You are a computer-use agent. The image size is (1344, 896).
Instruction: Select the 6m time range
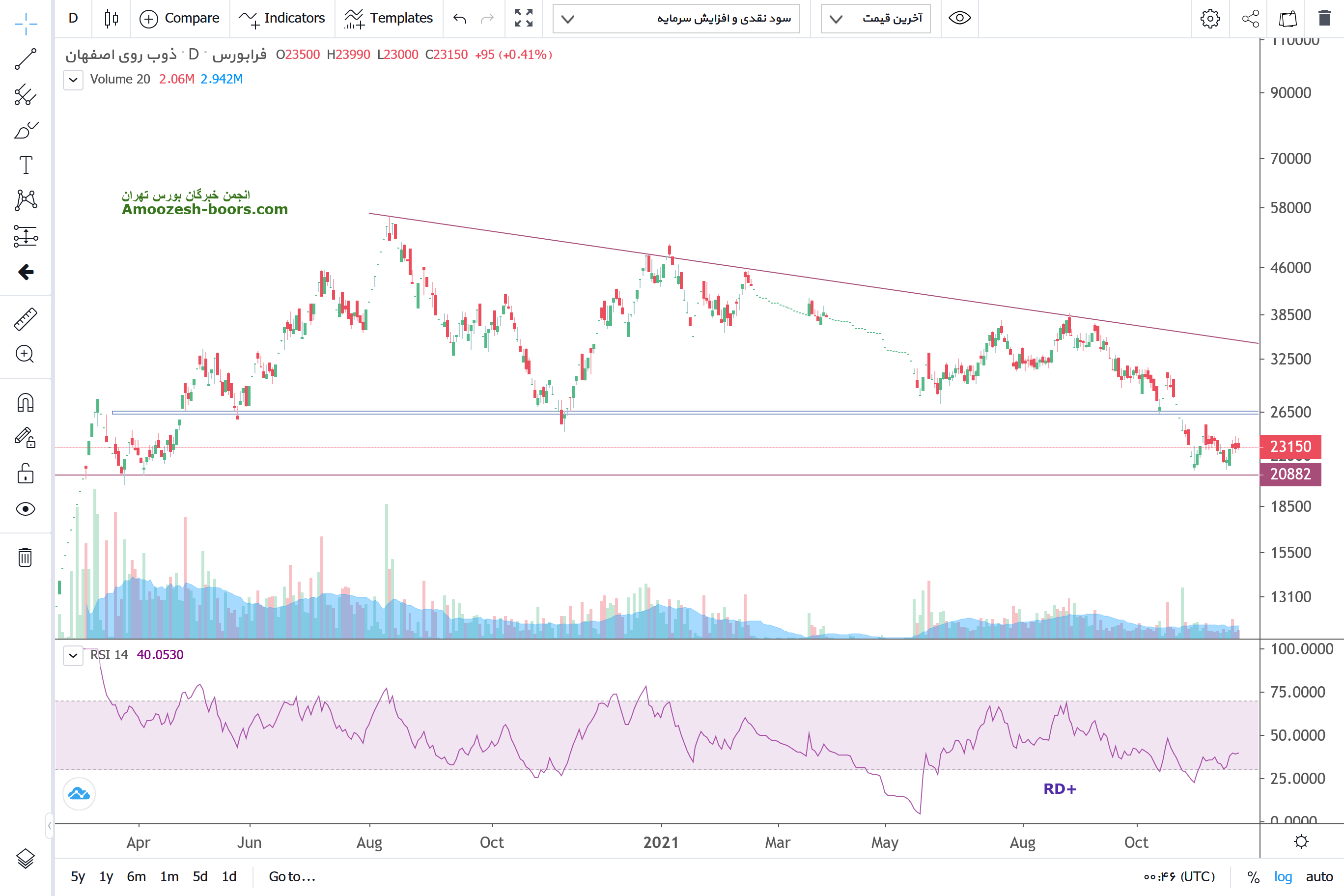[136, 876]
